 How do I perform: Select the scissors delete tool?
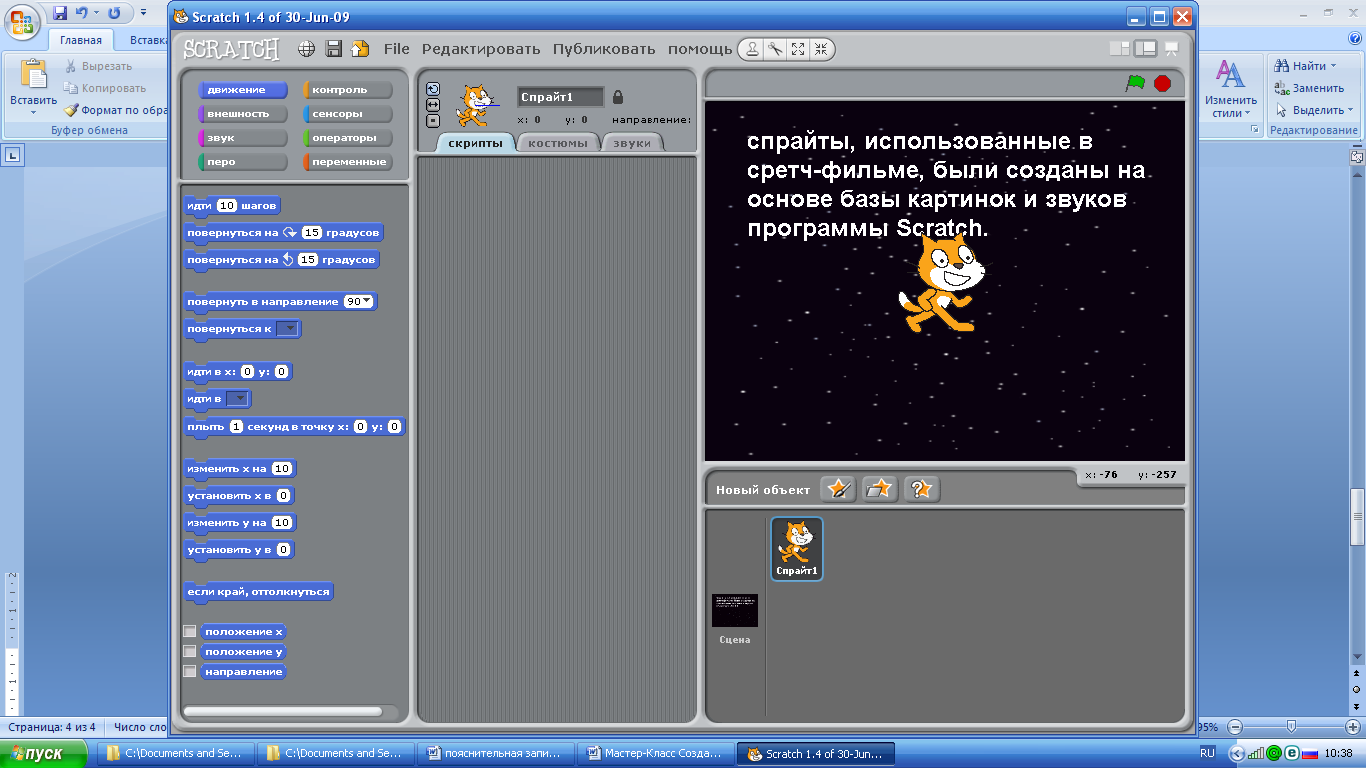point(775,49)
